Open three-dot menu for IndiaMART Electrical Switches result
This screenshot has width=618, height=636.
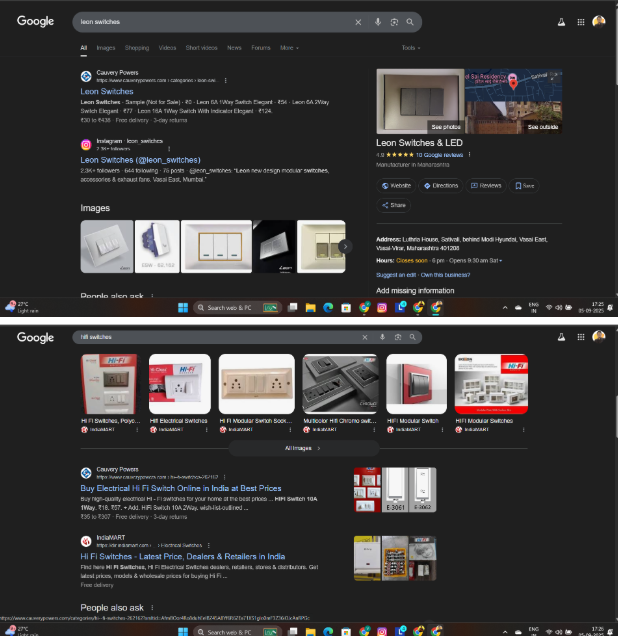coord(208,545)
